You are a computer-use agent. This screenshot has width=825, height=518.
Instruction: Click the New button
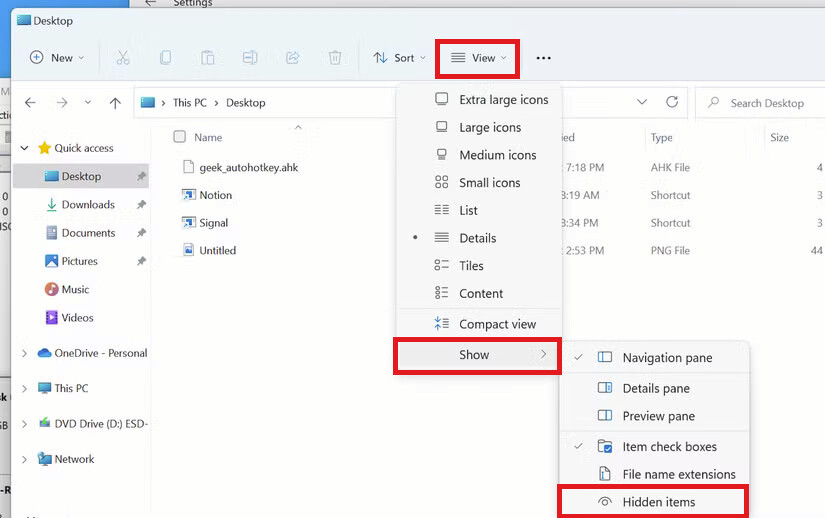pyautogui.click(x=57, y=58)
